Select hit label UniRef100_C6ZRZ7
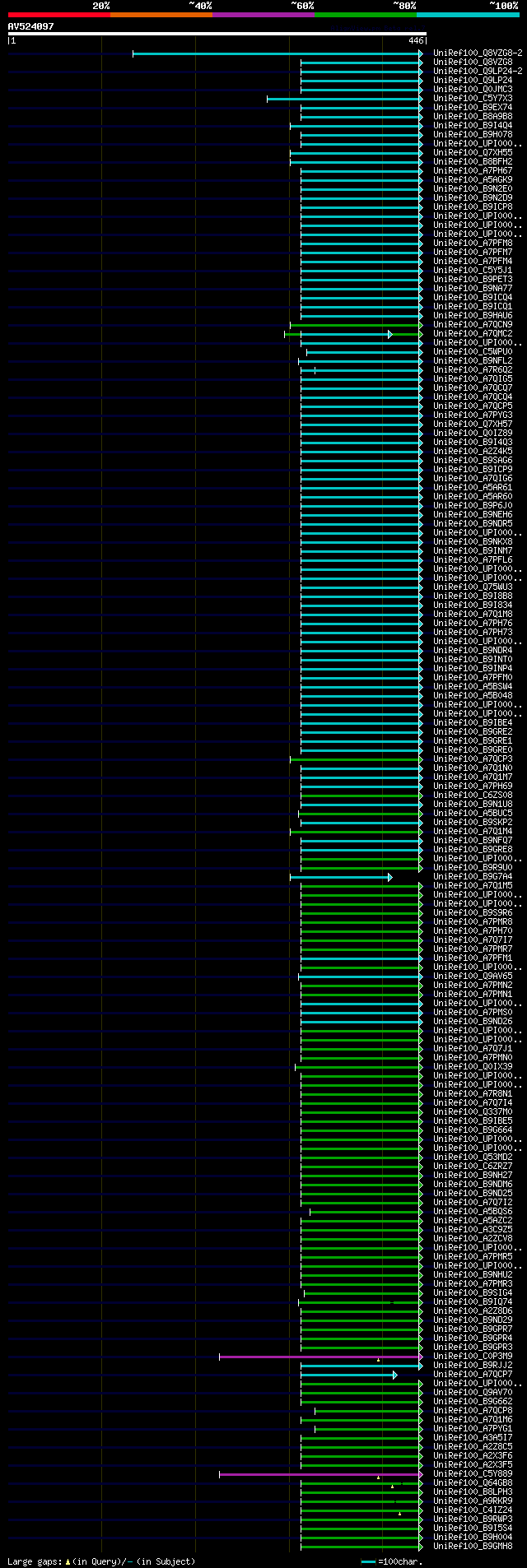The height and width of the screenshot is (1568, 527). [473, 1166]
